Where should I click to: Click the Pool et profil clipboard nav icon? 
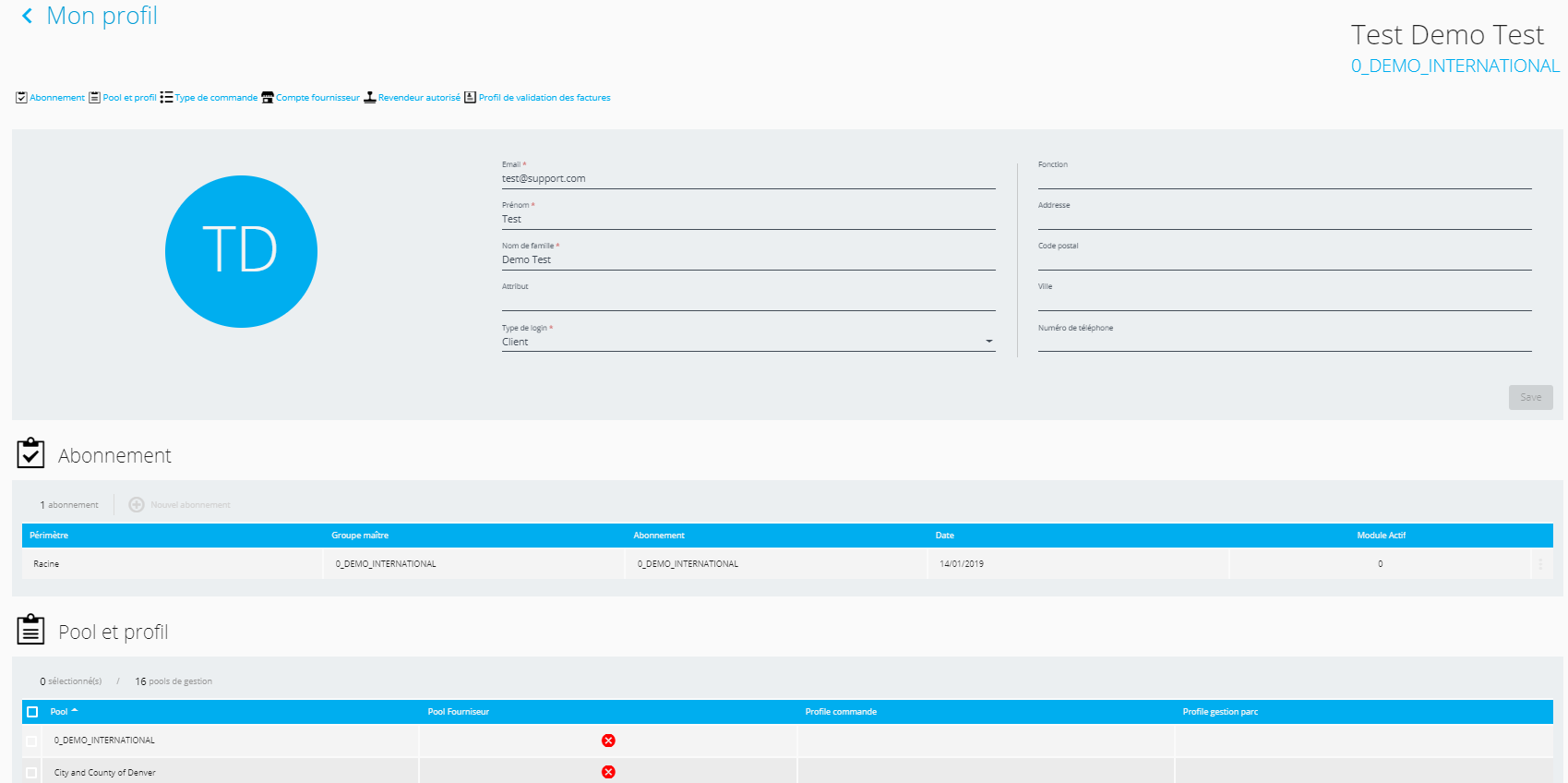click(94, 98)
